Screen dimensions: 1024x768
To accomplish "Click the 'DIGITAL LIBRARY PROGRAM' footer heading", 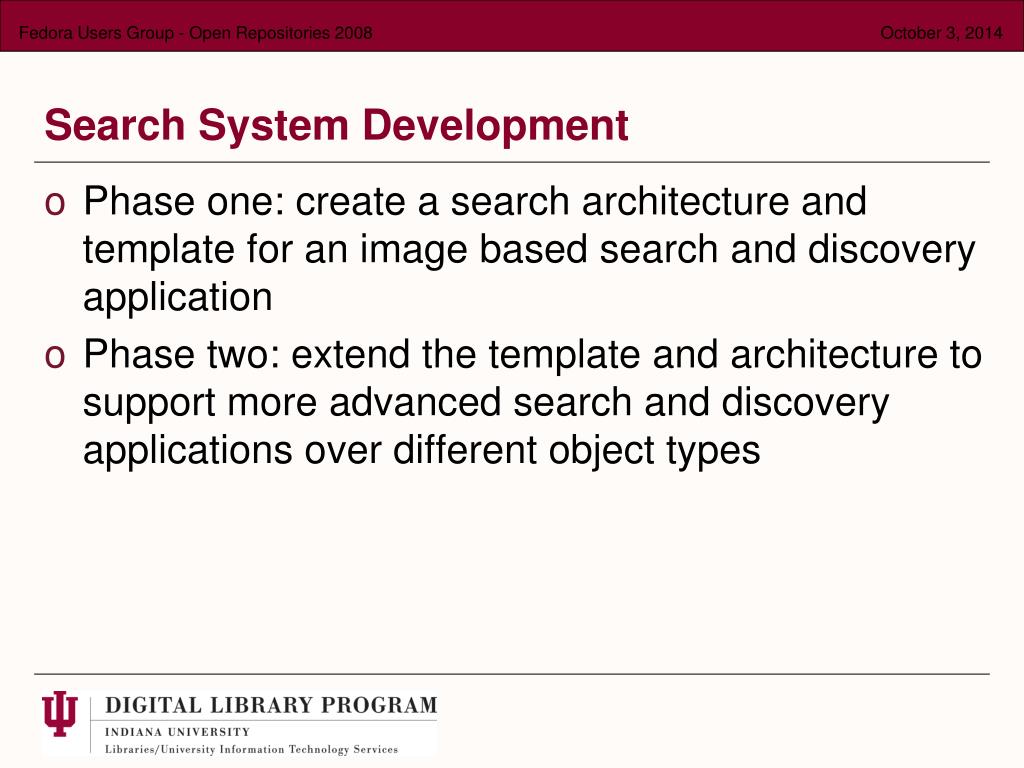I will click(x=271, y=705).
